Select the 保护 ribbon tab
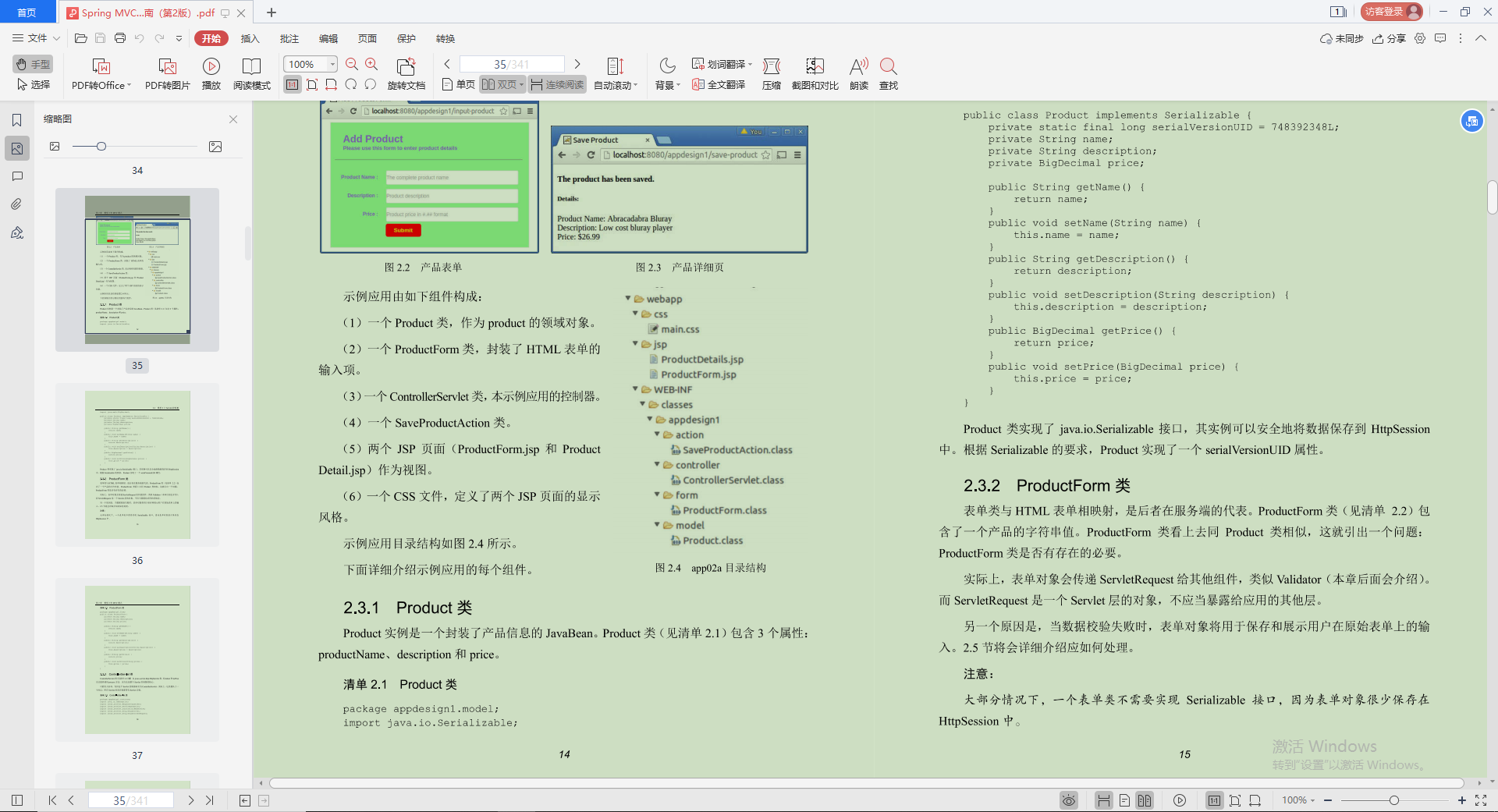 pos(406,38)
